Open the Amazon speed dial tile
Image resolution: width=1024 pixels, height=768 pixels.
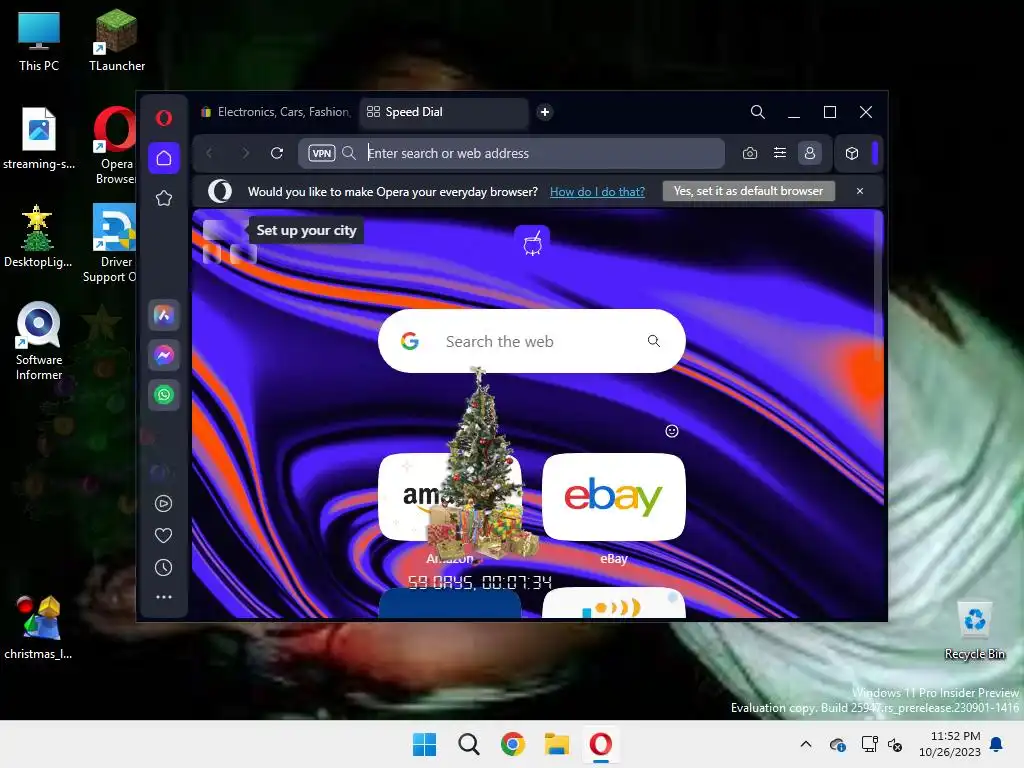coord(449,497)
